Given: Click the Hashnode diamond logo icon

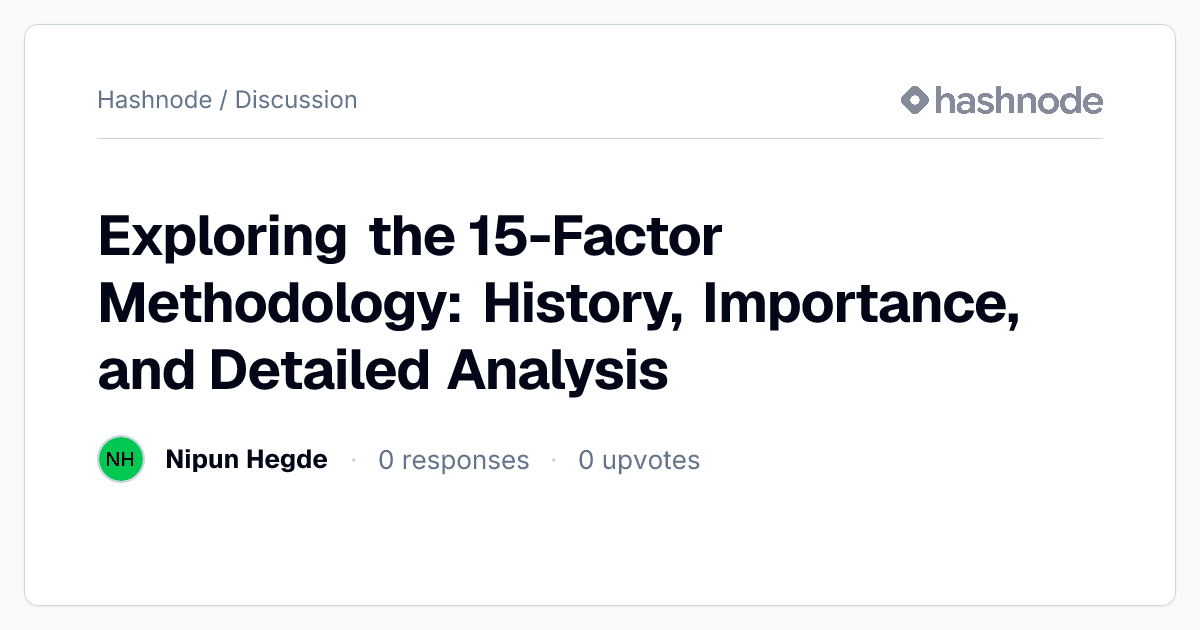Looking at the screenshot, I should 915,100.
